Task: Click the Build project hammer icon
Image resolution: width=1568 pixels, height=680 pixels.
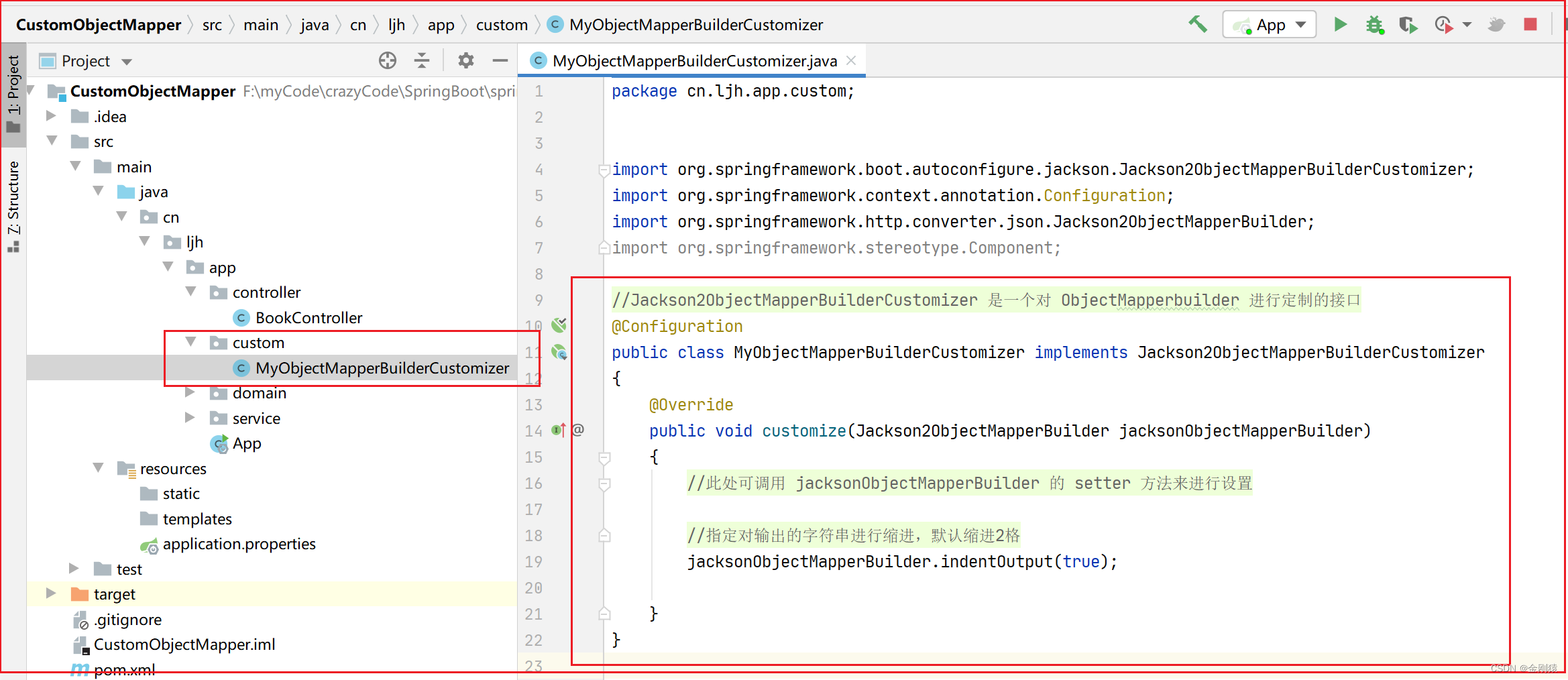Action: click(x=1198, y=25)
